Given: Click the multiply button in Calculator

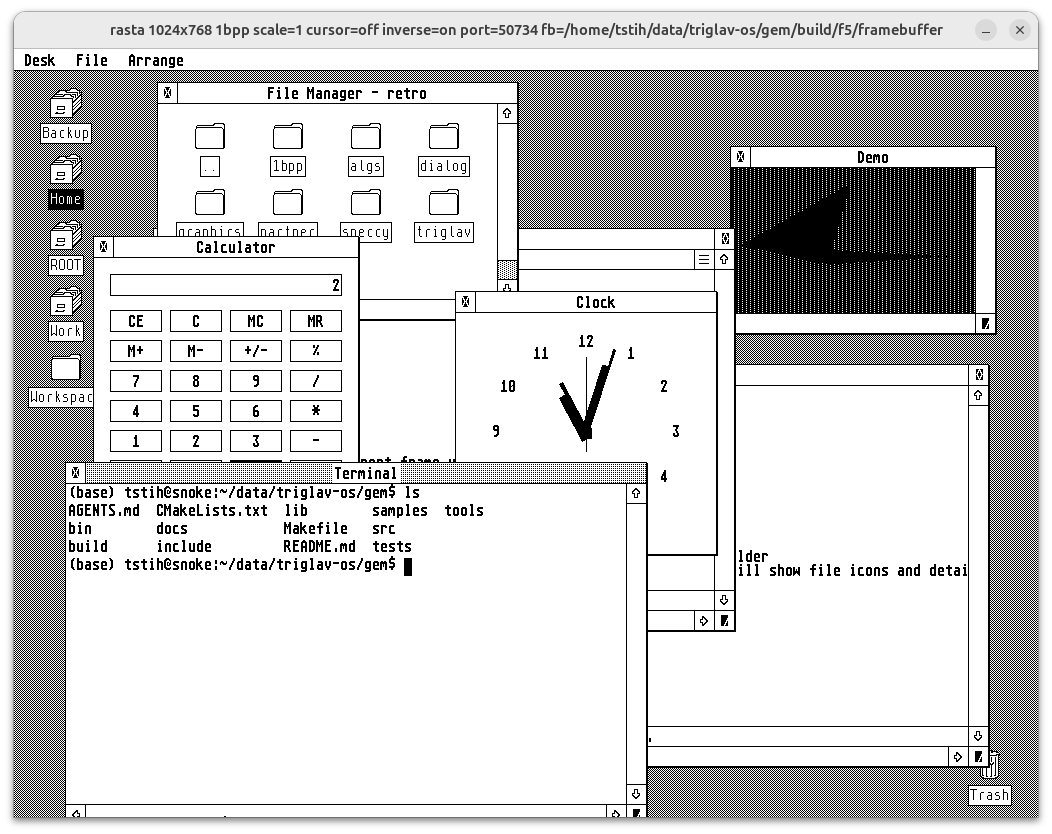Looking at the screenshot, I should pos(315,411).
